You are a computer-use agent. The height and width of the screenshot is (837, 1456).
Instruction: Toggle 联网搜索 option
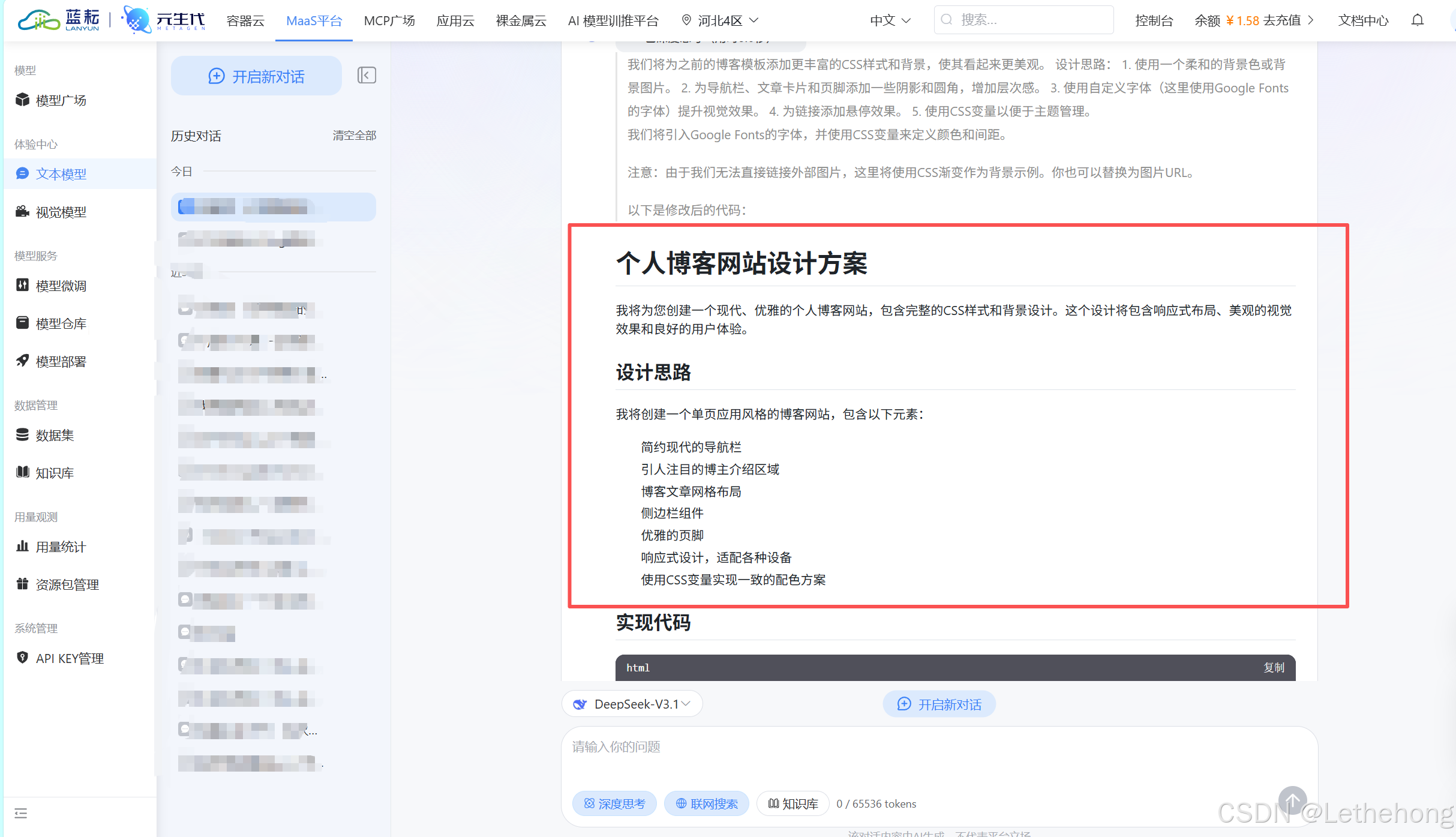tap(706, 803)
